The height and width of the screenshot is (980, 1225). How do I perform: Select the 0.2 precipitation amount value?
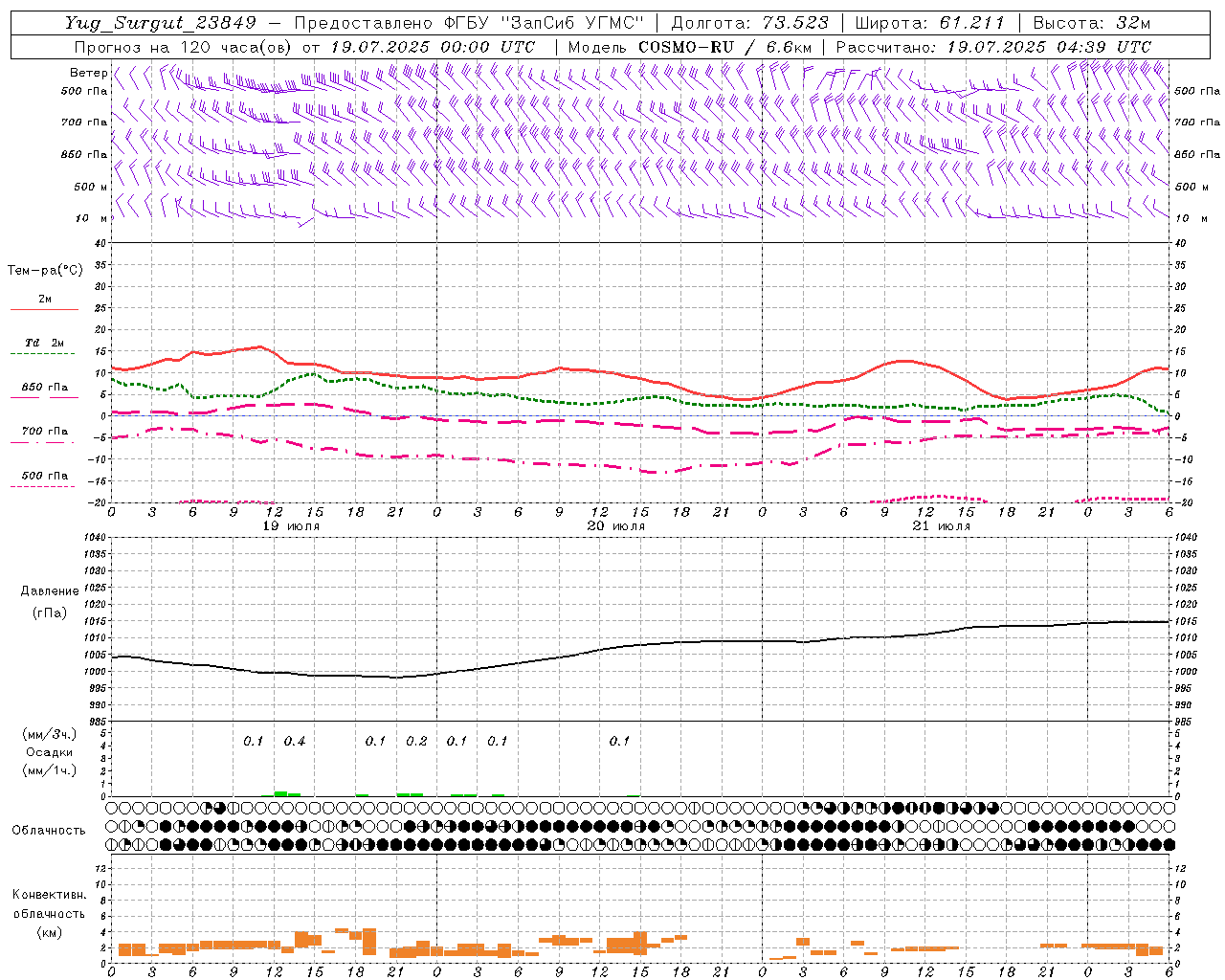click(x=416, y=741)
